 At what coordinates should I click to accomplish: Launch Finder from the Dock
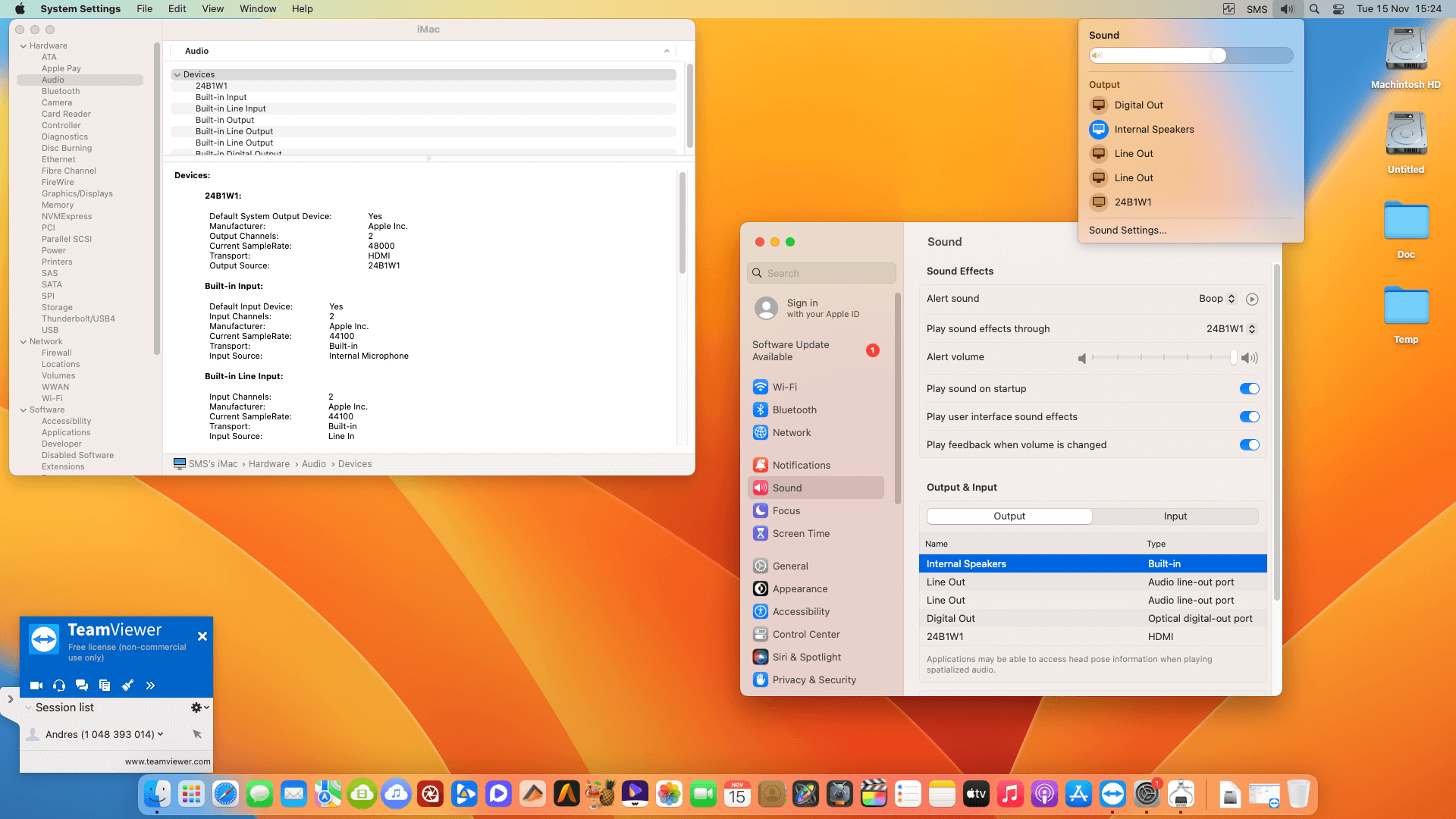coord(157,794)
